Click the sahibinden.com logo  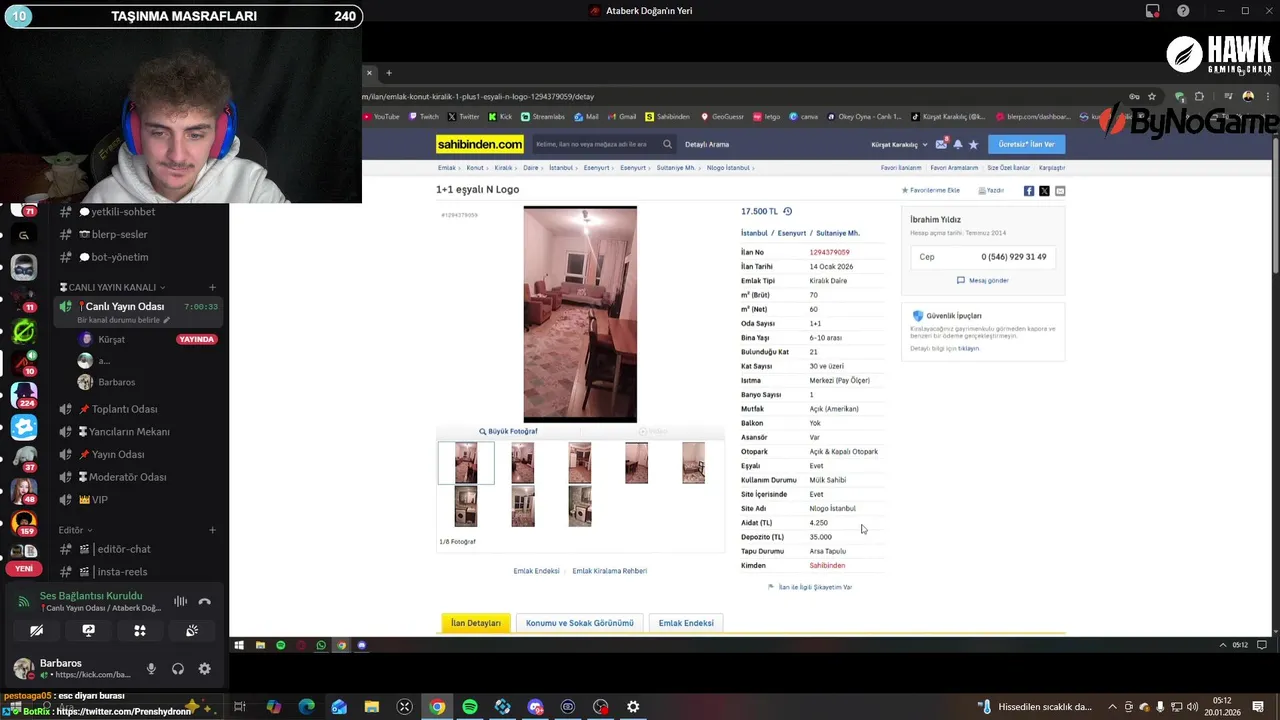point(480,144)
